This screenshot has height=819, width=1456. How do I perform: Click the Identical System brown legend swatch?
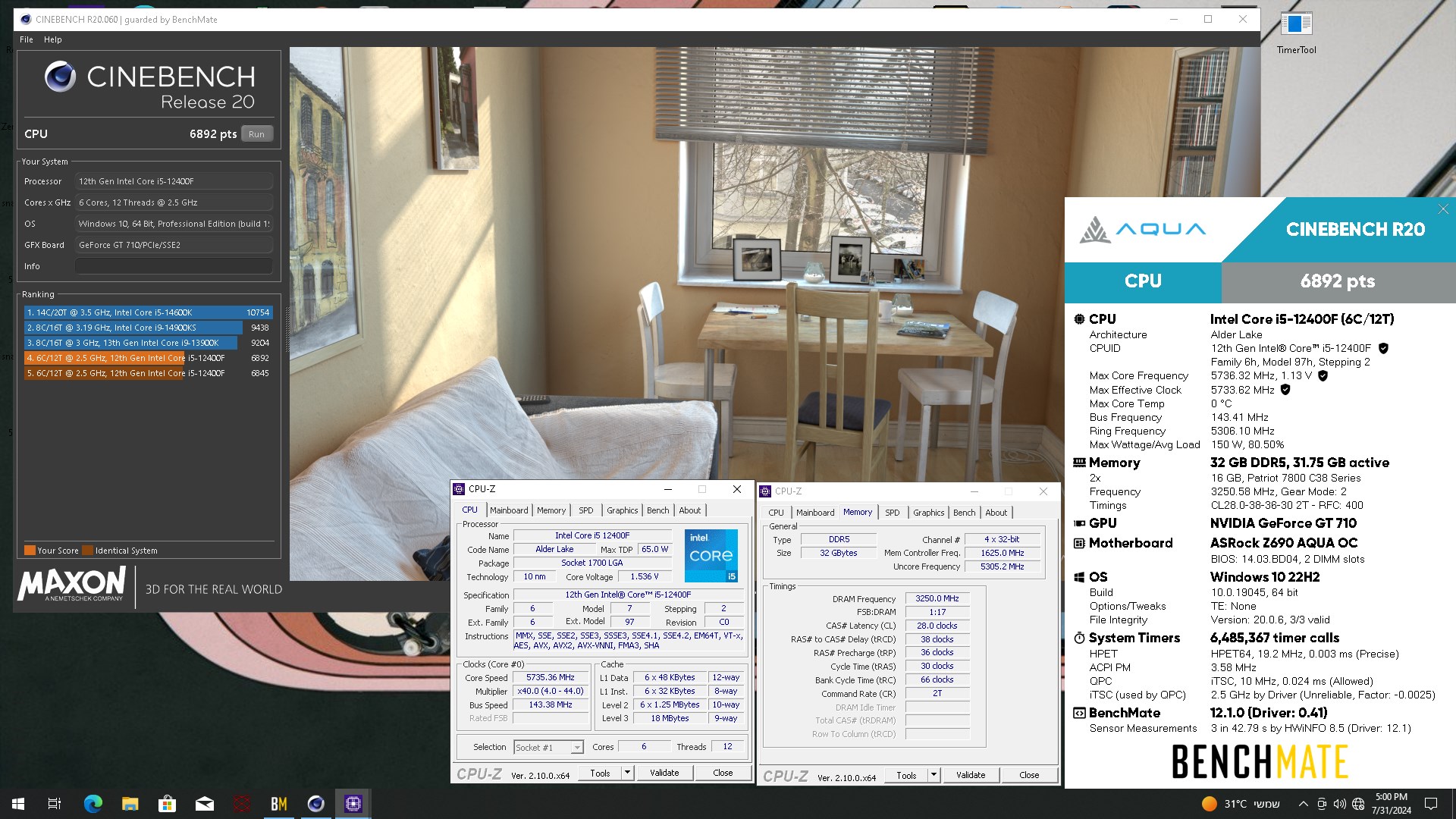click(87, 551)
